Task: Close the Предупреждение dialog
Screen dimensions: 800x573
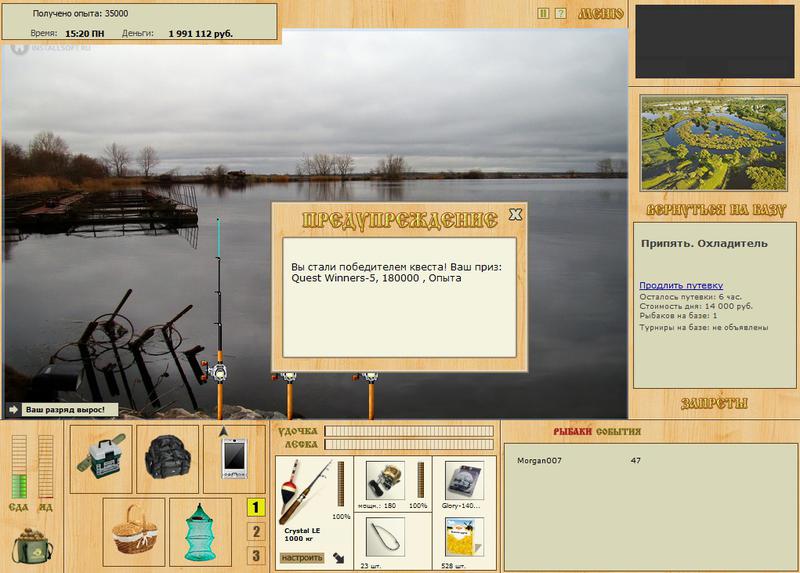Action: pyautogui.click(x=515, y=214)
